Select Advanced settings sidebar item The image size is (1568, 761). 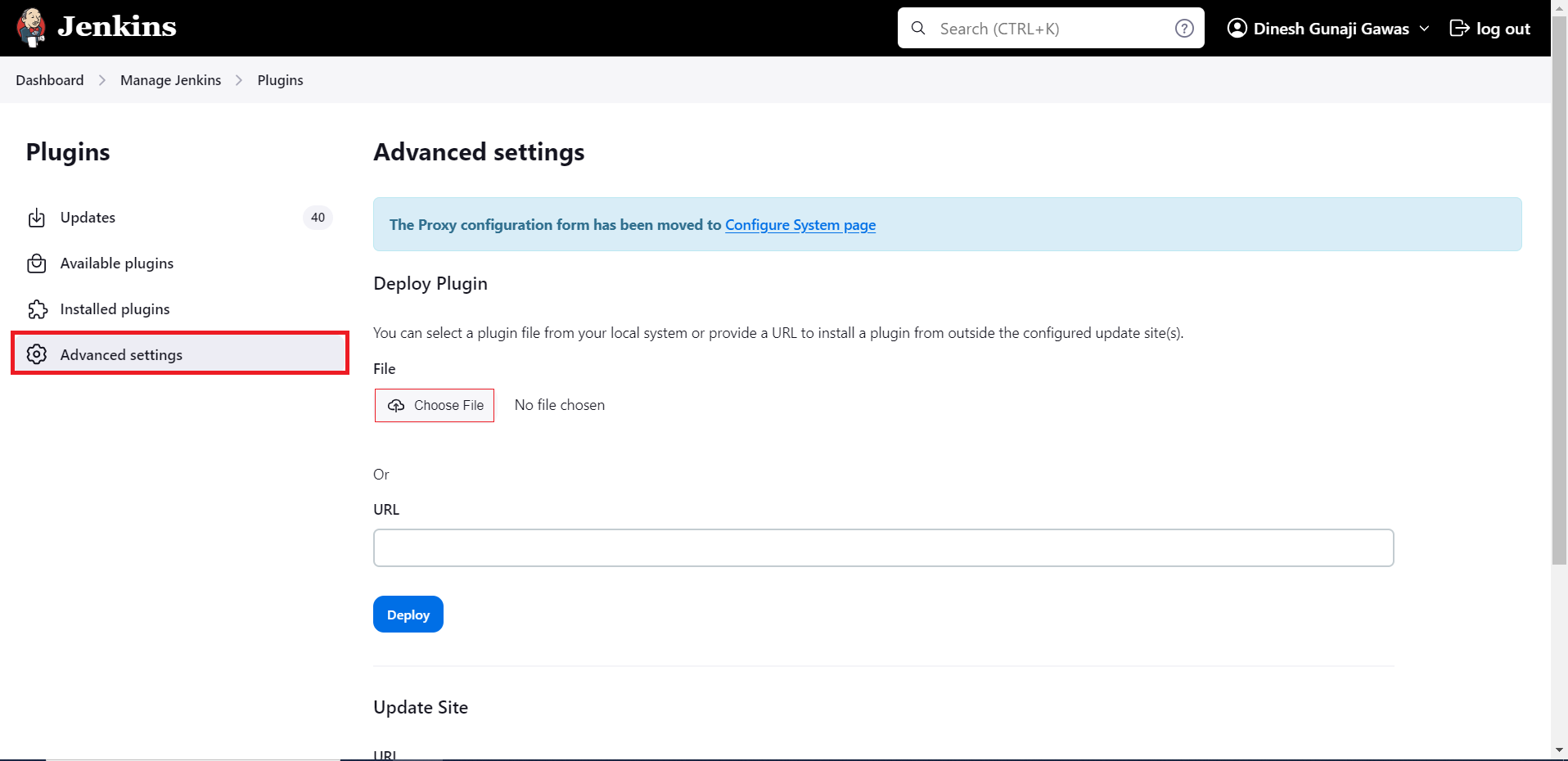(x=180, y=353)
